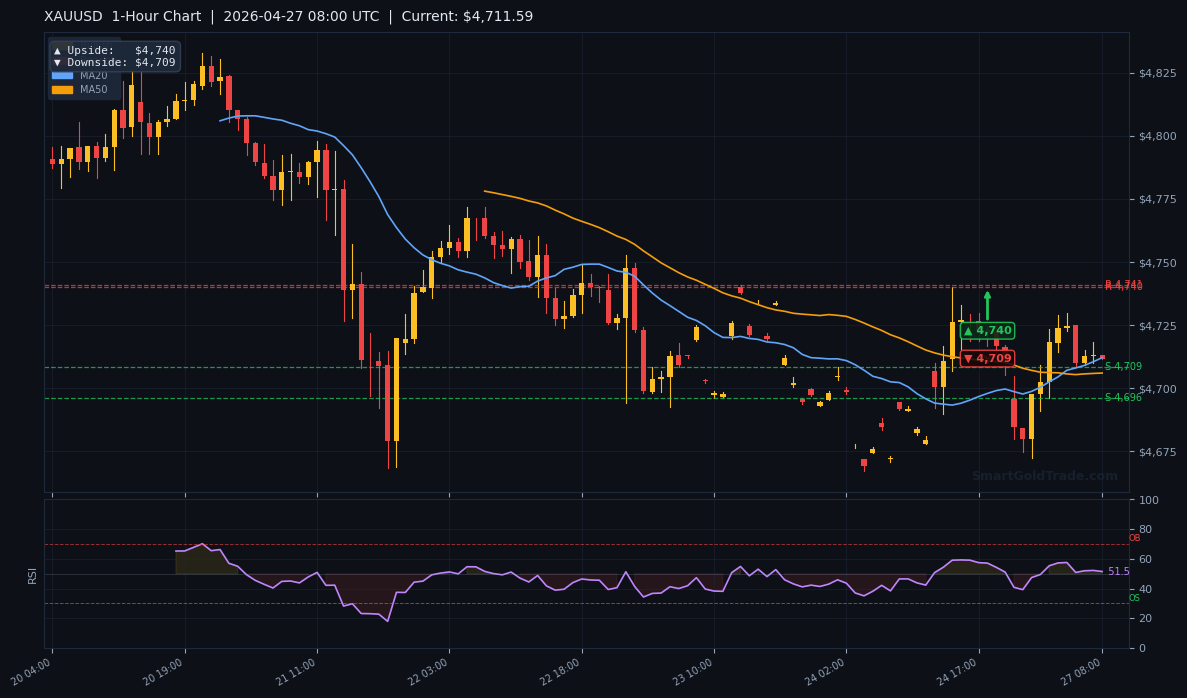This screenshot has height=698, width=1187.
Task: Toggle the RSI indicator panel label
Action: coord(32,574)
